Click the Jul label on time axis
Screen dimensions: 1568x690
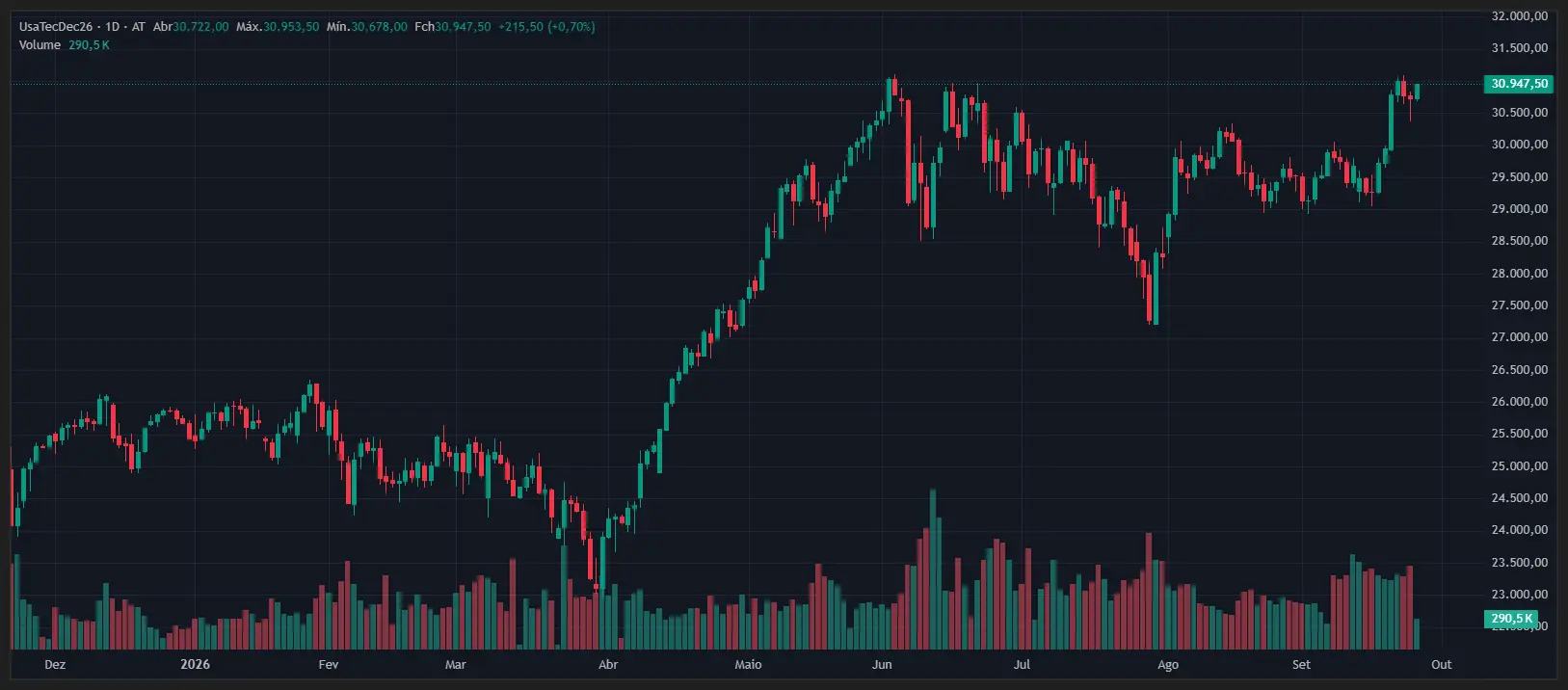[1022, 665]
